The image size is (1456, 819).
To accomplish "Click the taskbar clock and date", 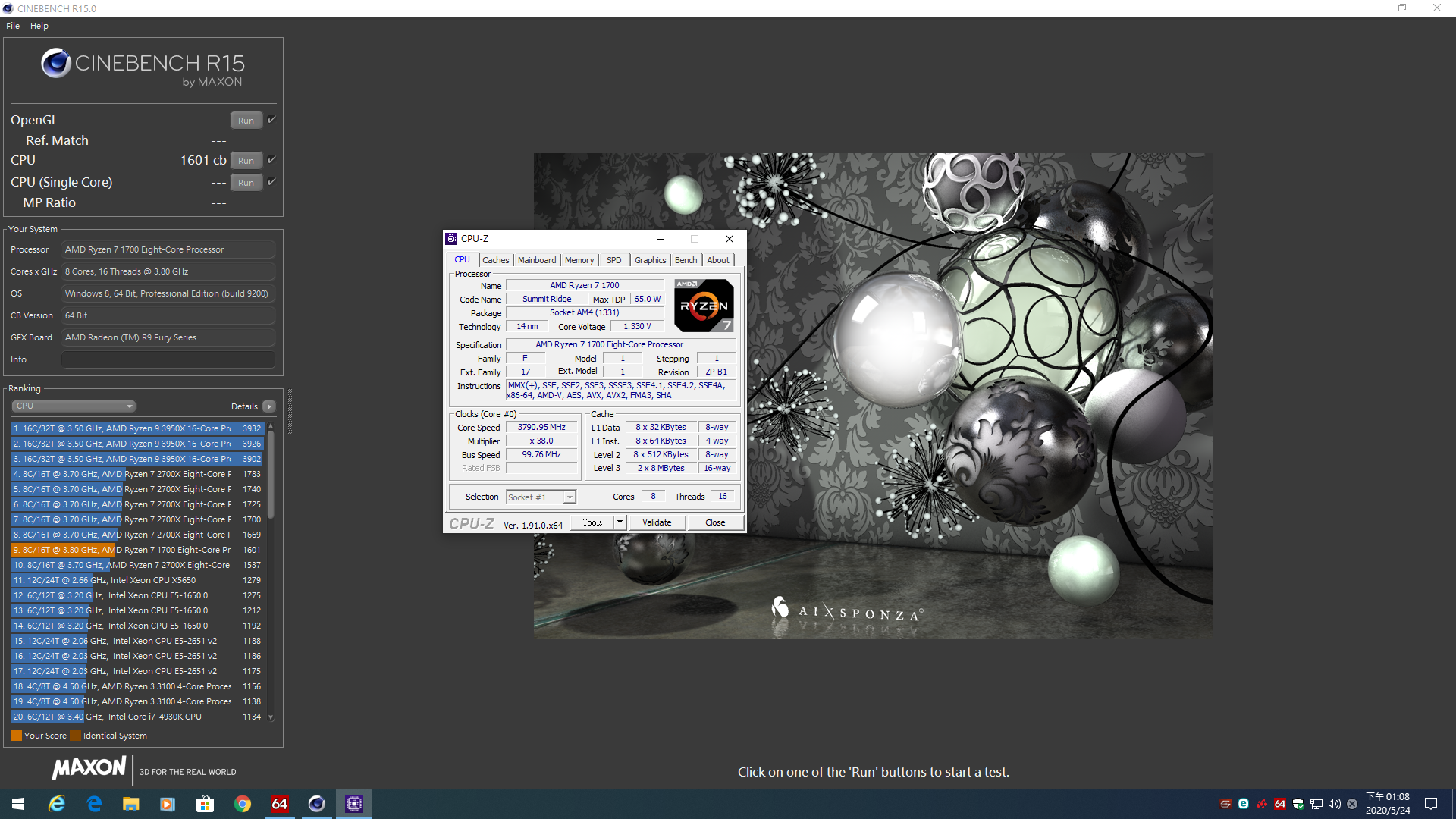I will click(x=1388, y=804).
